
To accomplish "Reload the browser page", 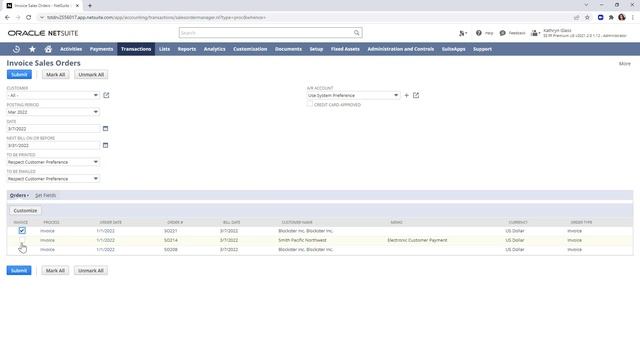I will [29, 18].
